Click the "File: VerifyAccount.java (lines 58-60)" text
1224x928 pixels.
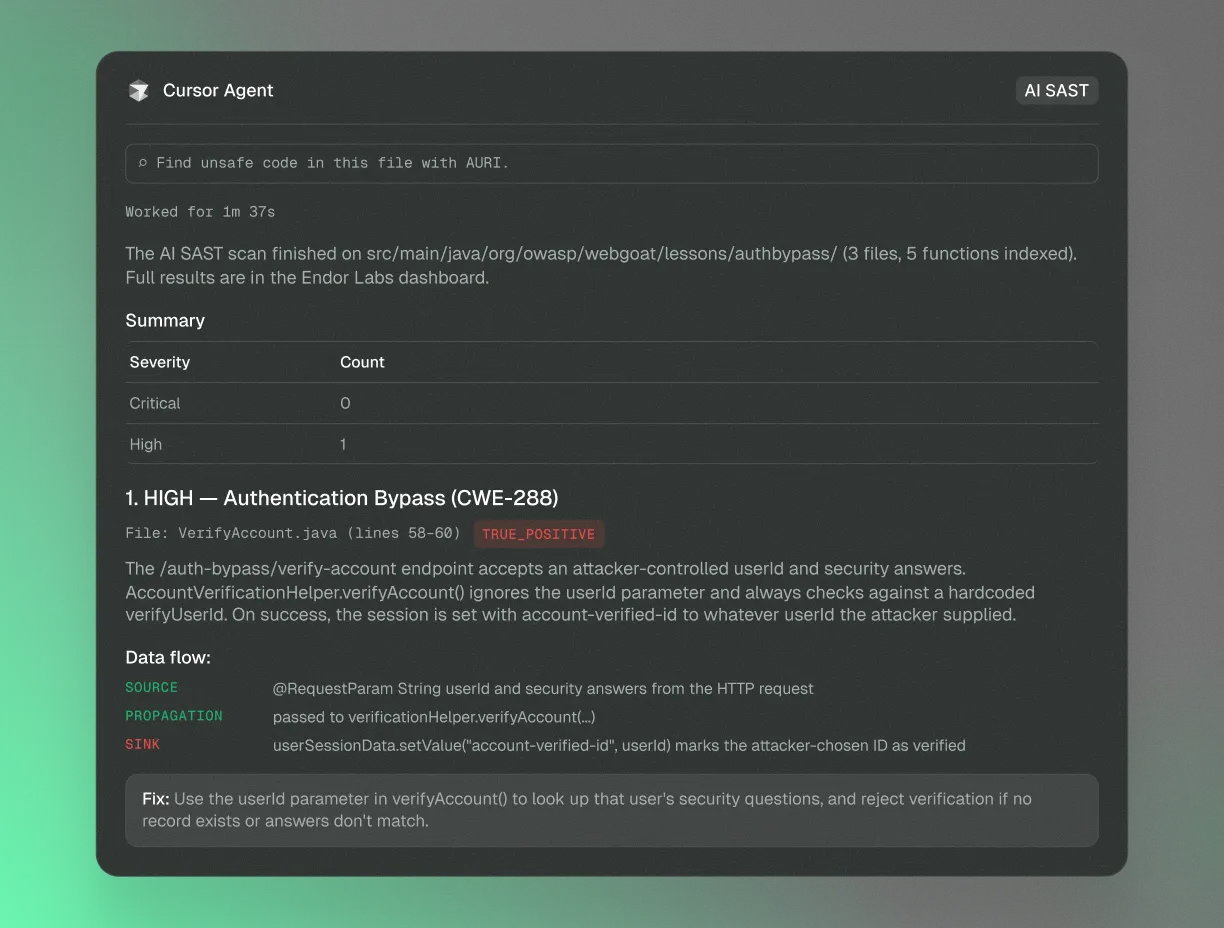coord(293,534)
